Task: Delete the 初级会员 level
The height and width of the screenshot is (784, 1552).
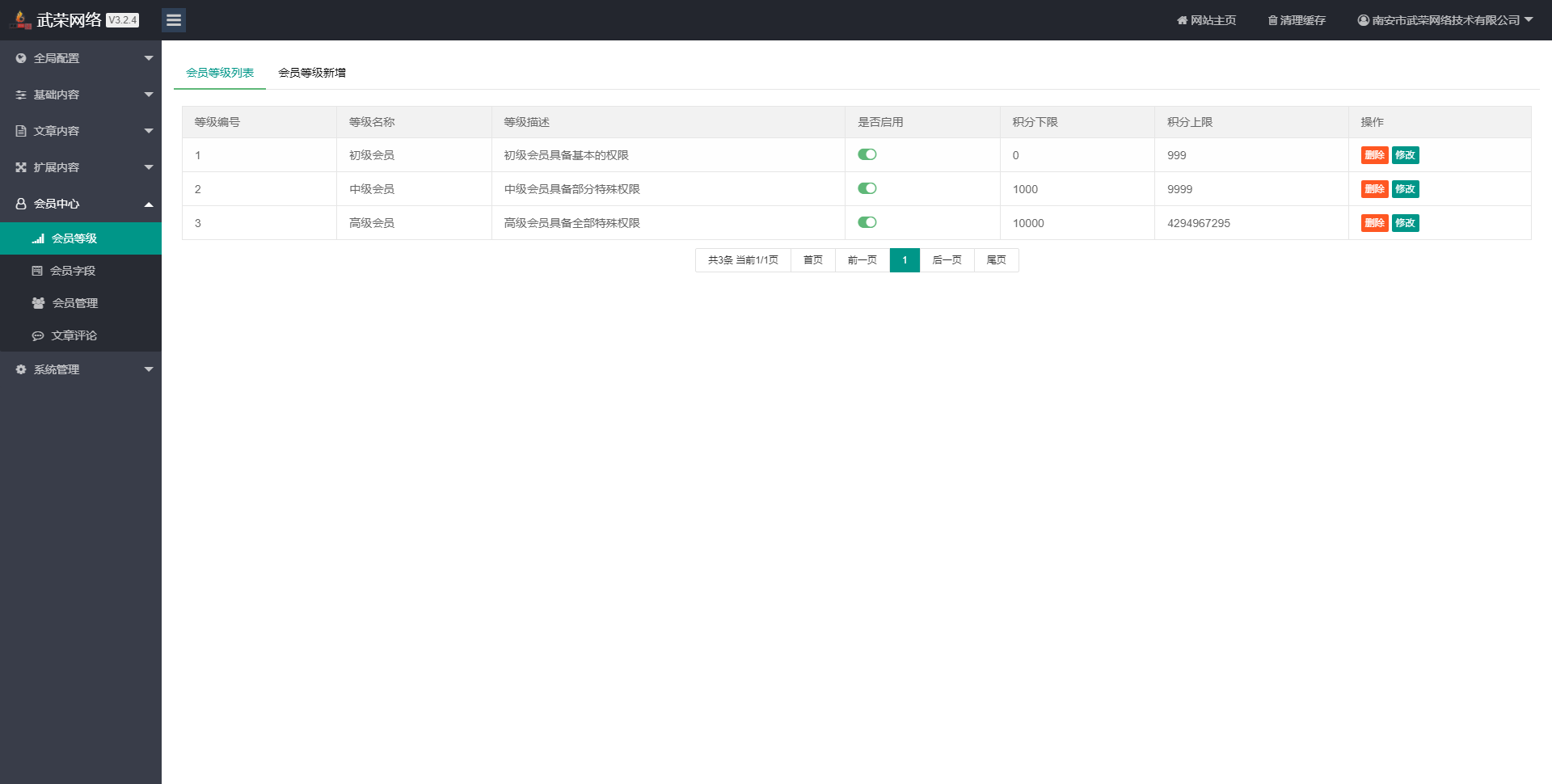Action: (1374, 155)
